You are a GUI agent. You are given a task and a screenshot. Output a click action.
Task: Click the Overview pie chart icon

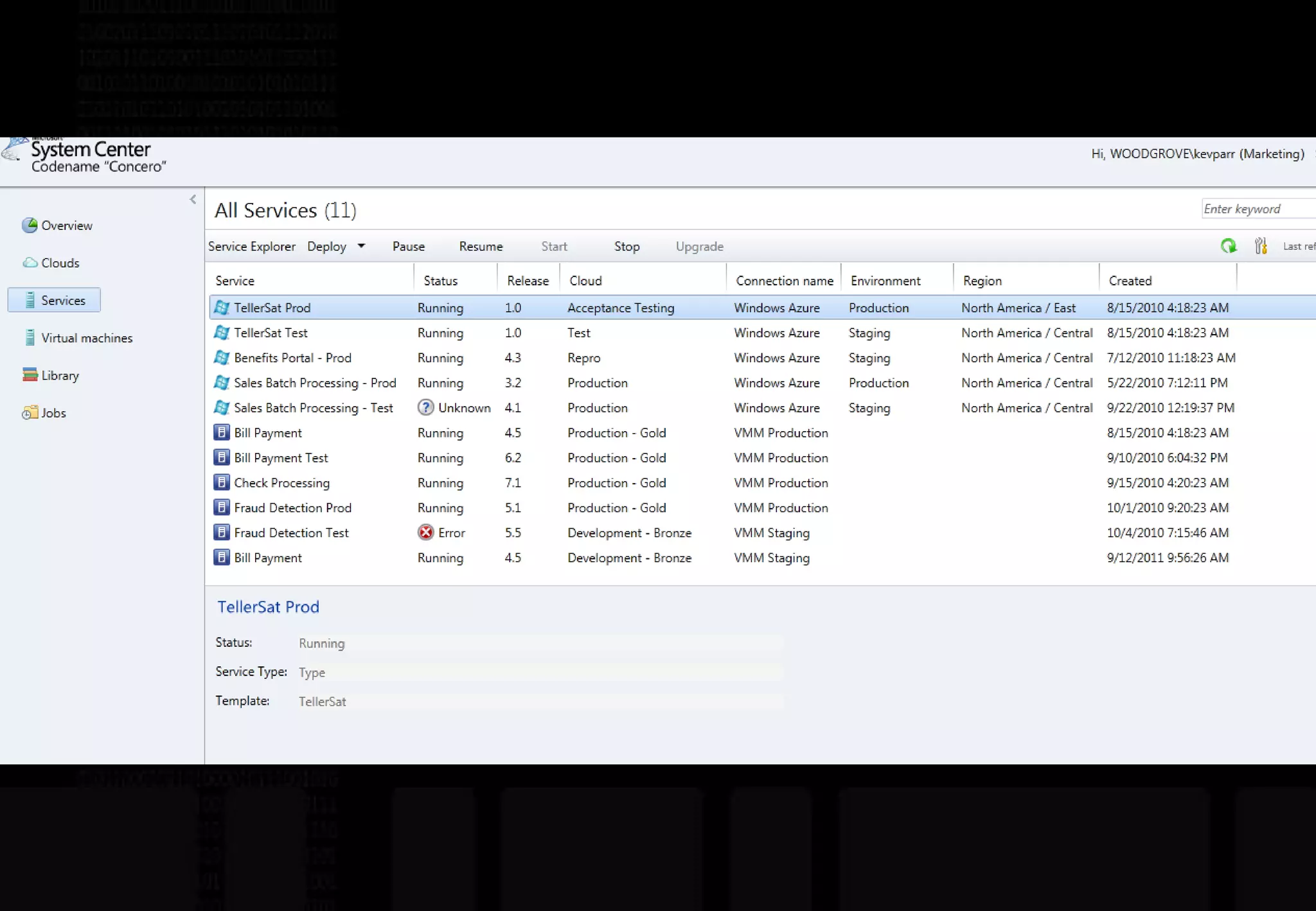(x=30, y=226)
